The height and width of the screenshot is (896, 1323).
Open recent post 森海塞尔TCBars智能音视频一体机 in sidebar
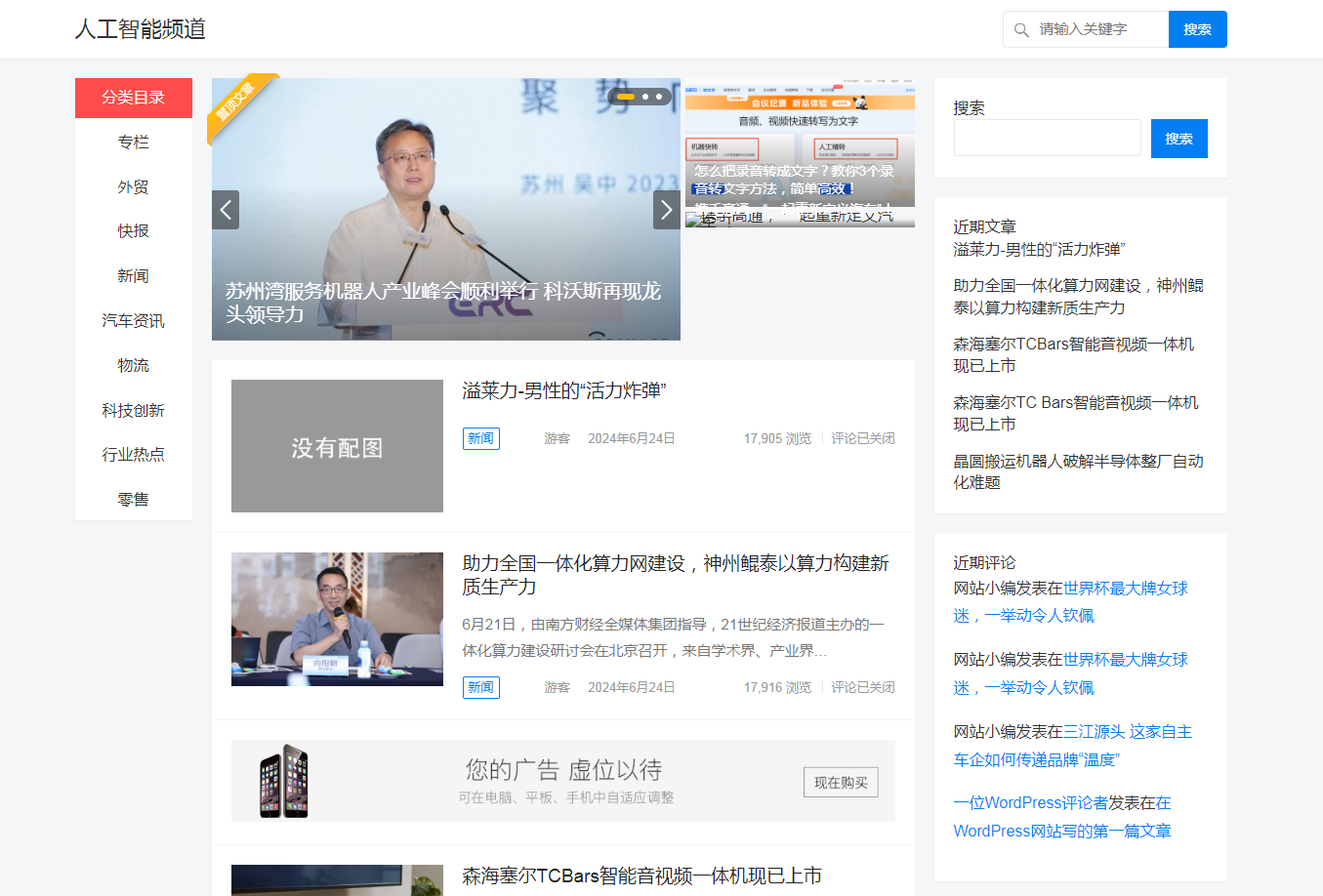[1074, 355]
